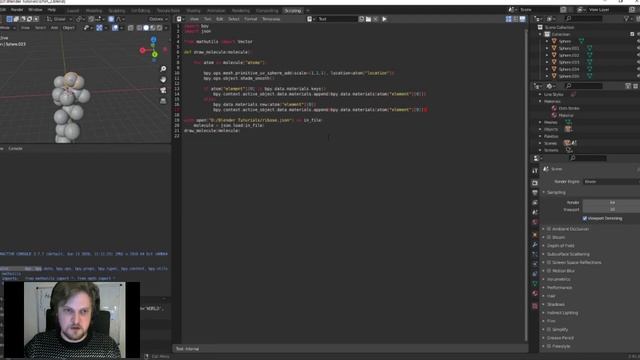Click the blue Z axis gizmo ball

click(153, 40)
